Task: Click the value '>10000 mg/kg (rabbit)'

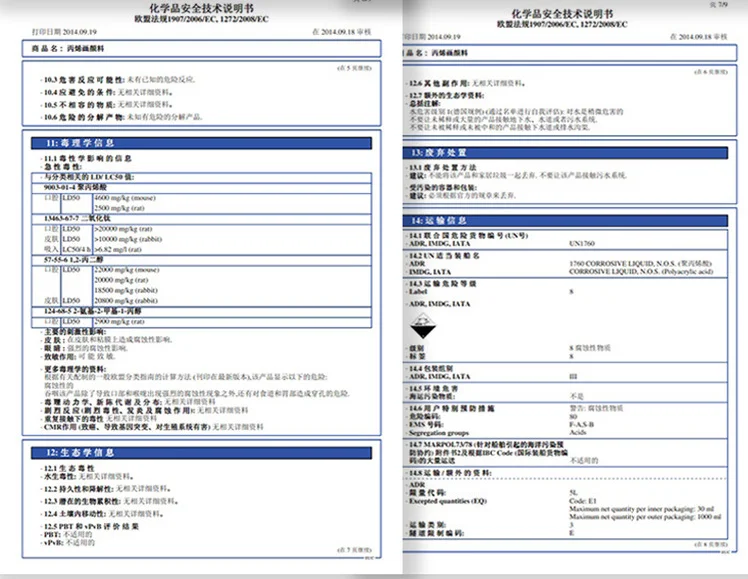Action: pyautogui.click(x=128, y=239)
